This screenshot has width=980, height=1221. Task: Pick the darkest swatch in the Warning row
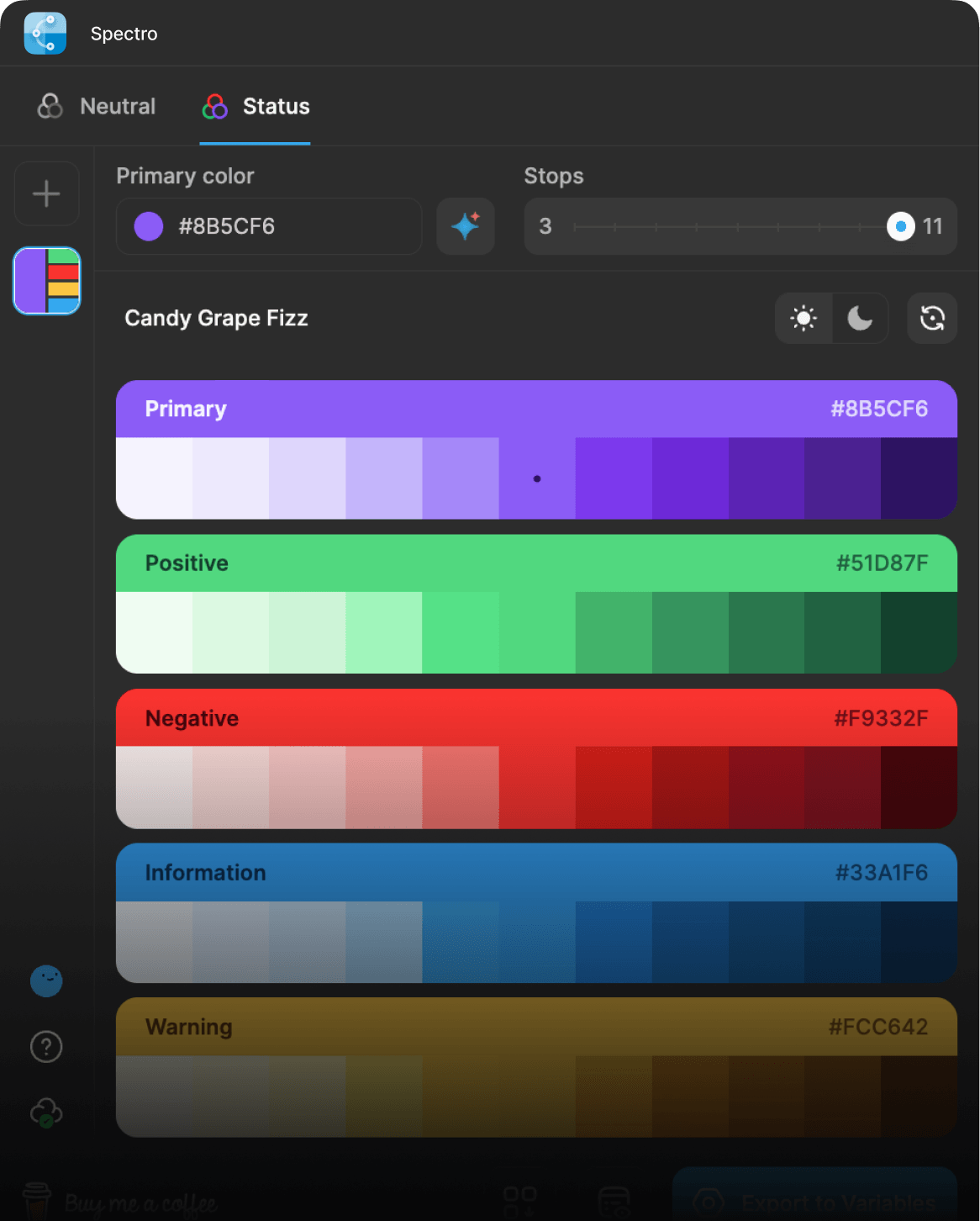click(919, 1097)
